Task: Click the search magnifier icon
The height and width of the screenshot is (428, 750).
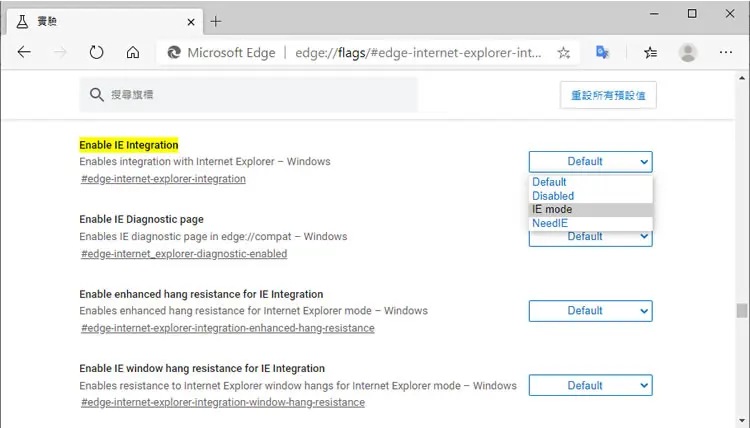Action: click(97, 95)
